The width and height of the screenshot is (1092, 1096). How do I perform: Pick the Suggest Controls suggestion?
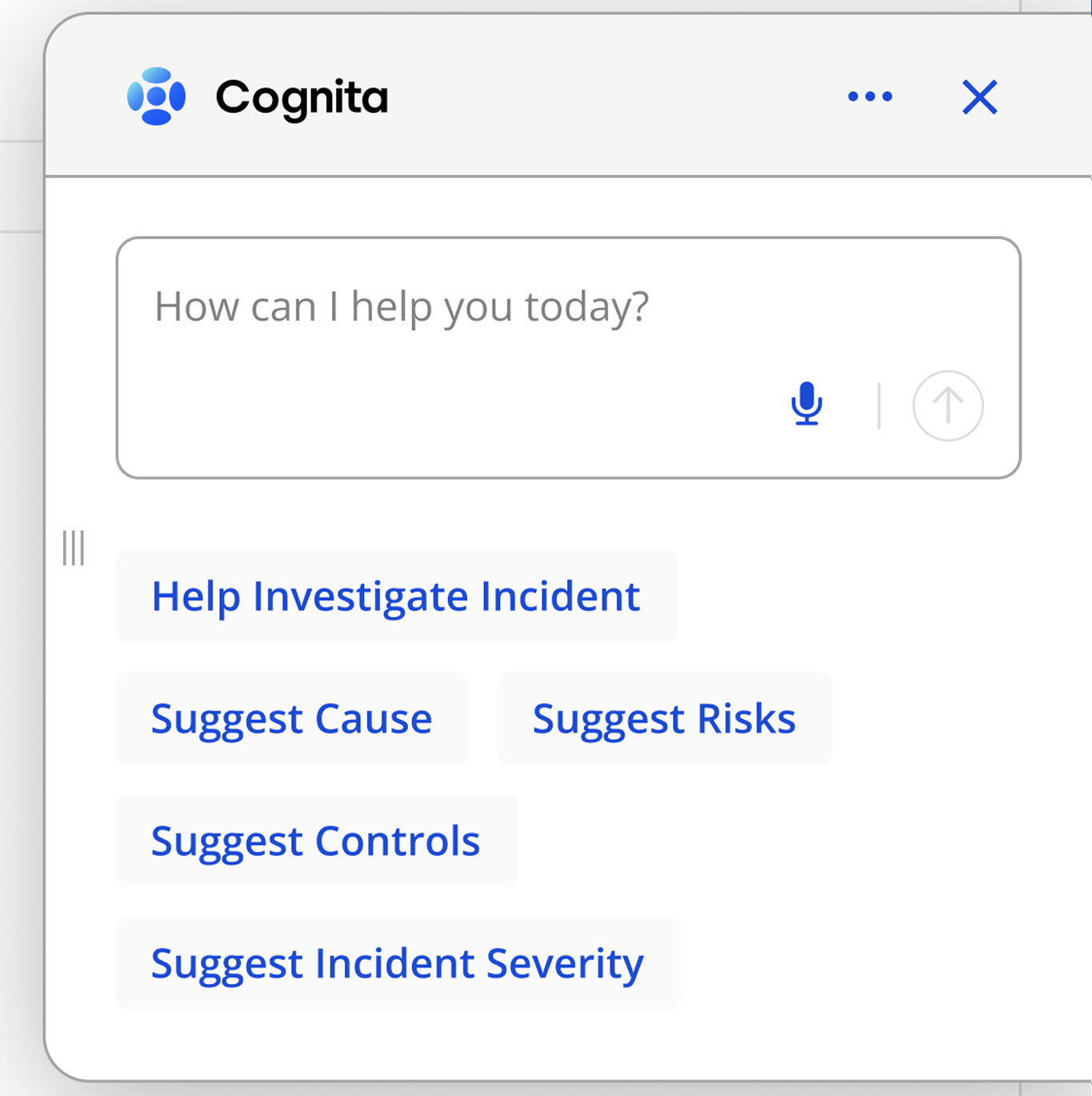[316, 841]
